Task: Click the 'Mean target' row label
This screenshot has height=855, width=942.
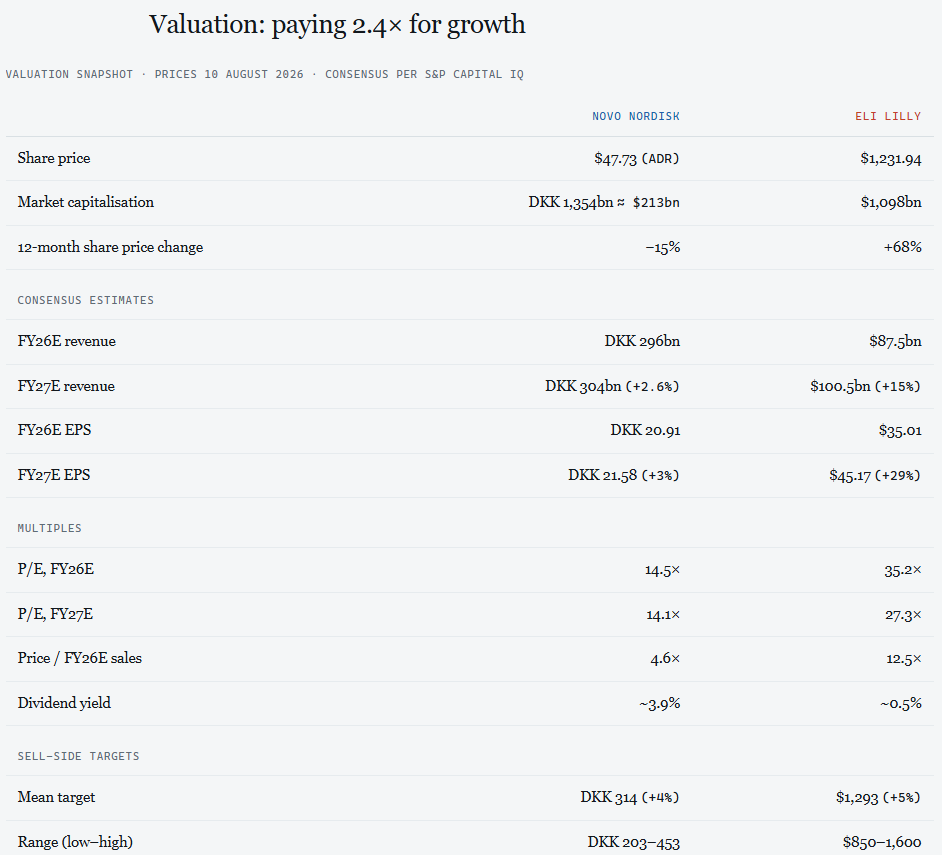Action: [x=56, y=797]
